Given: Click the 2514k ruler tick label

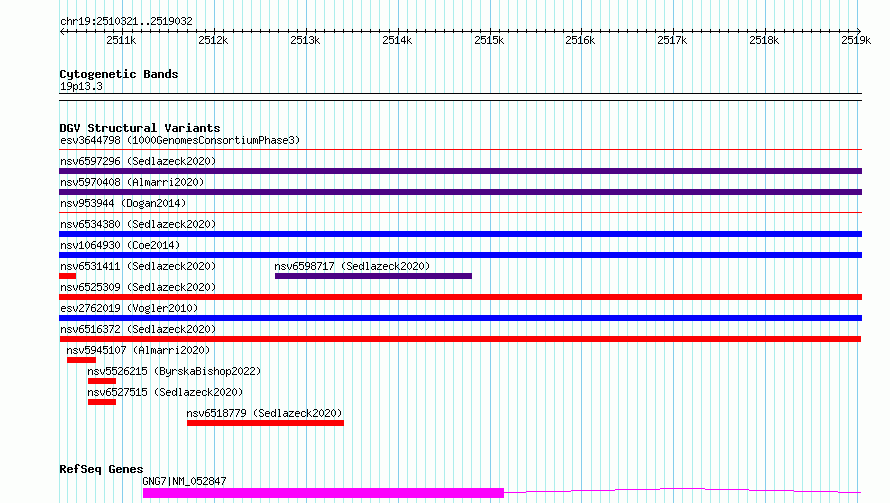Looking at the screenshot, I should click(x=397, y=40).
